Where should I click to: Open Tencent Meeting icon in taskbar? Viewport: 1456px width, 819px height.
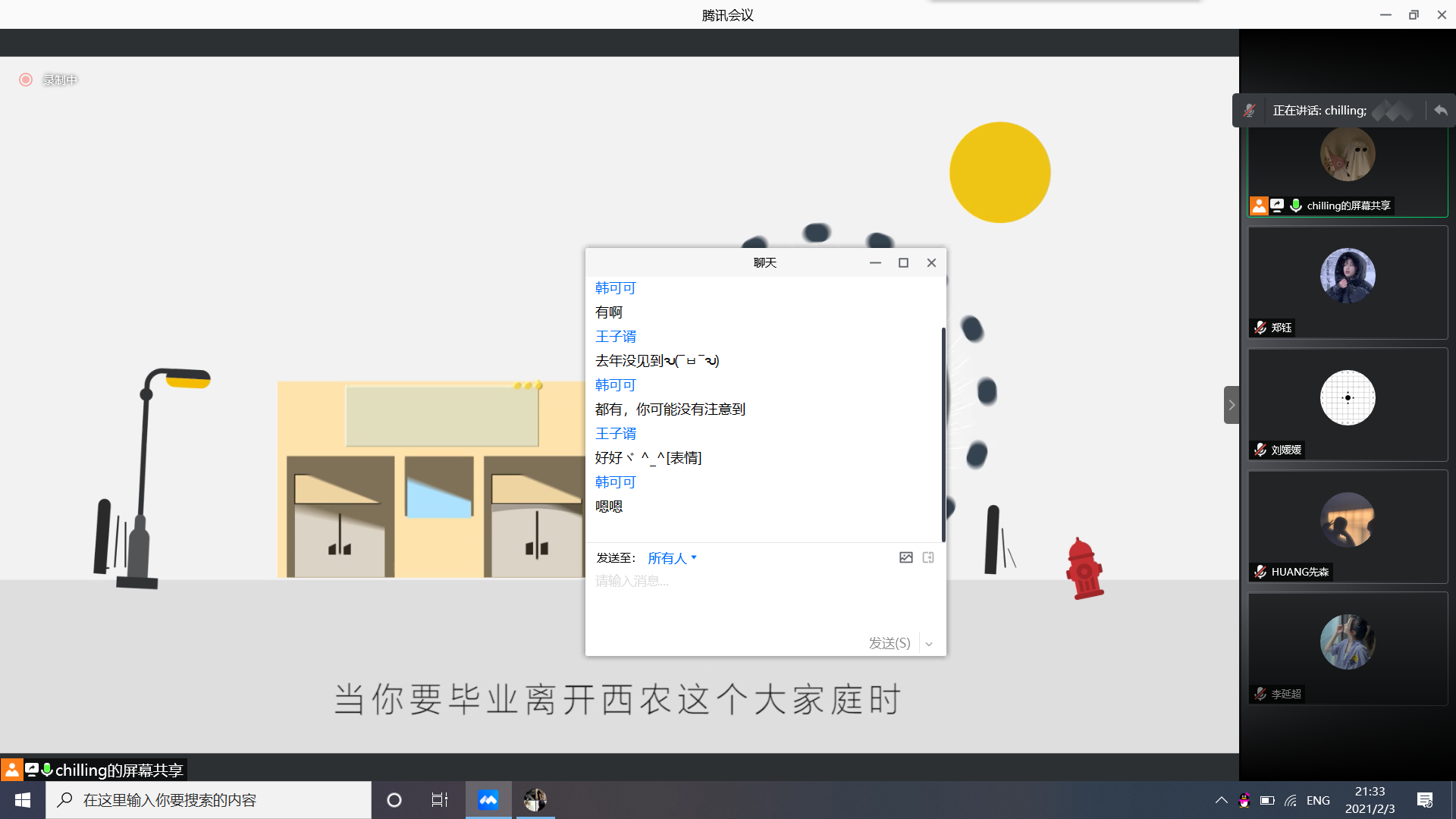[x=488, y=800]
